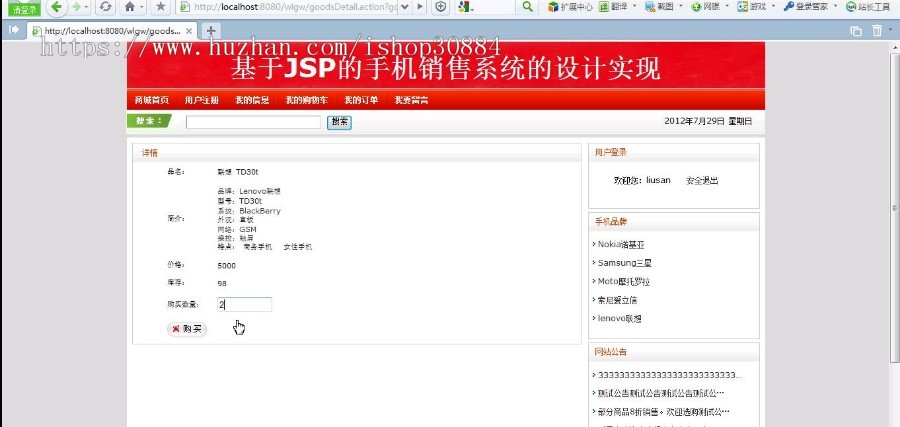Open the dropdown next to the home icon
900x427 pixels.
click(142, 7)
